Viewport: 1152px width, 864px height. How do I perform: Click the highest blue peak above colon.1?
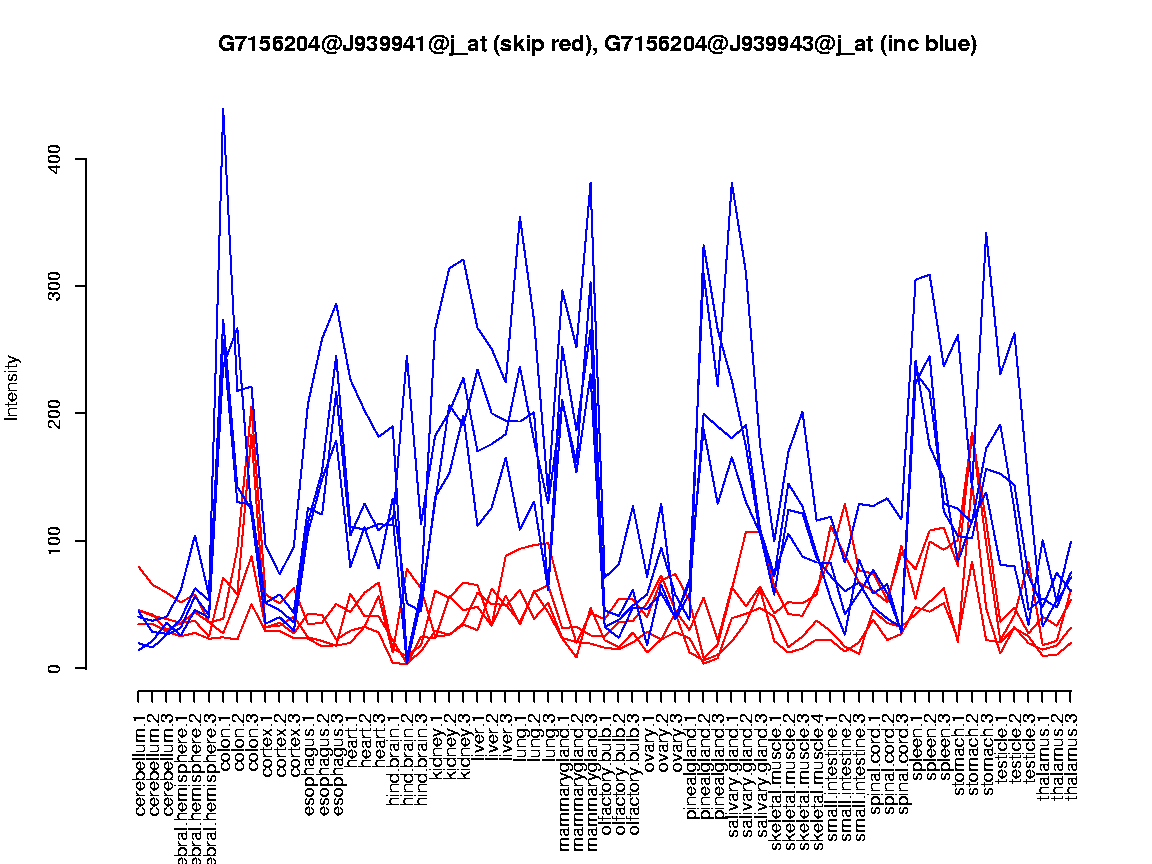(x=223, y=109)
